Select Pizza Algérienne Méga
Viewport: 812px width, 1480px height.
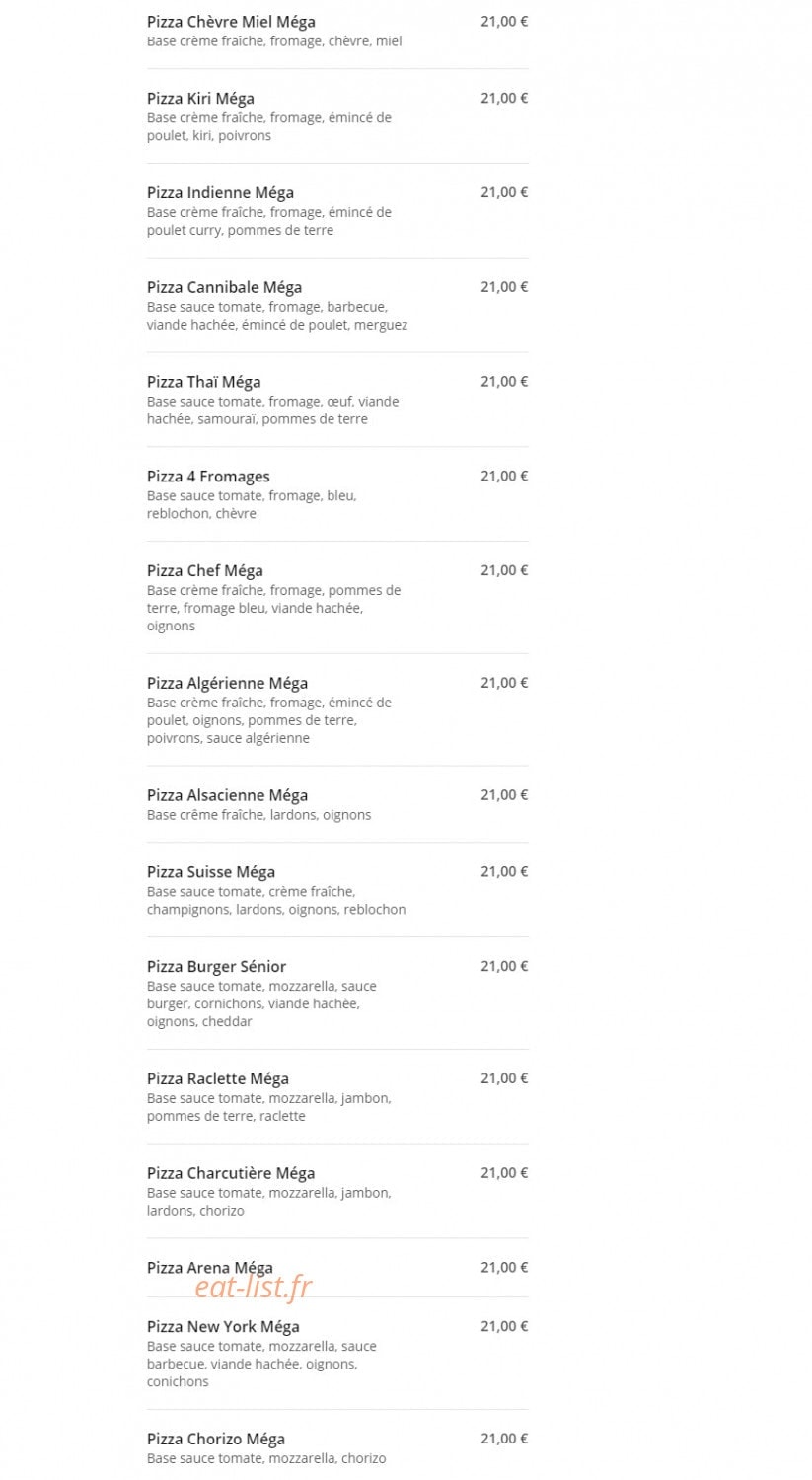(x=227, y=684)
